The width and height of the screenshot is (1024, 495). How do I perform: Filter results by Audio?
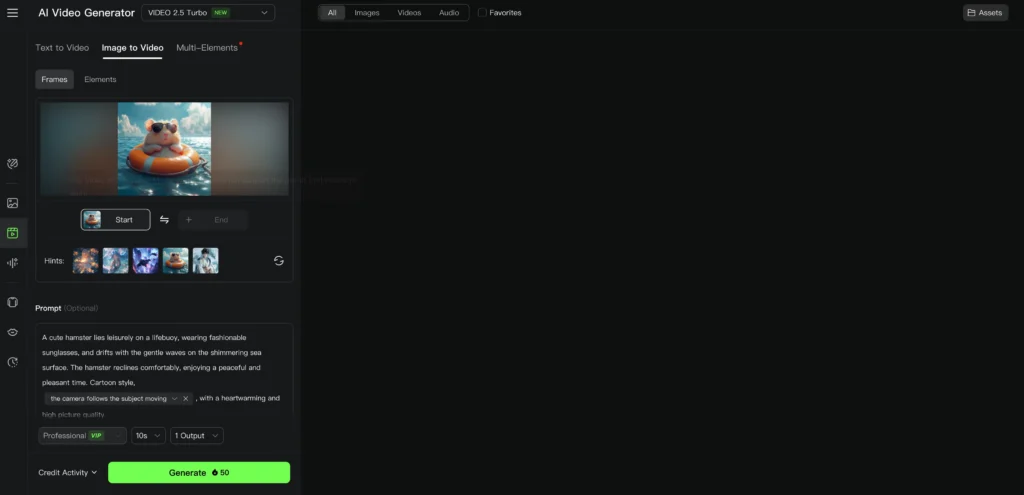[449, 13]
